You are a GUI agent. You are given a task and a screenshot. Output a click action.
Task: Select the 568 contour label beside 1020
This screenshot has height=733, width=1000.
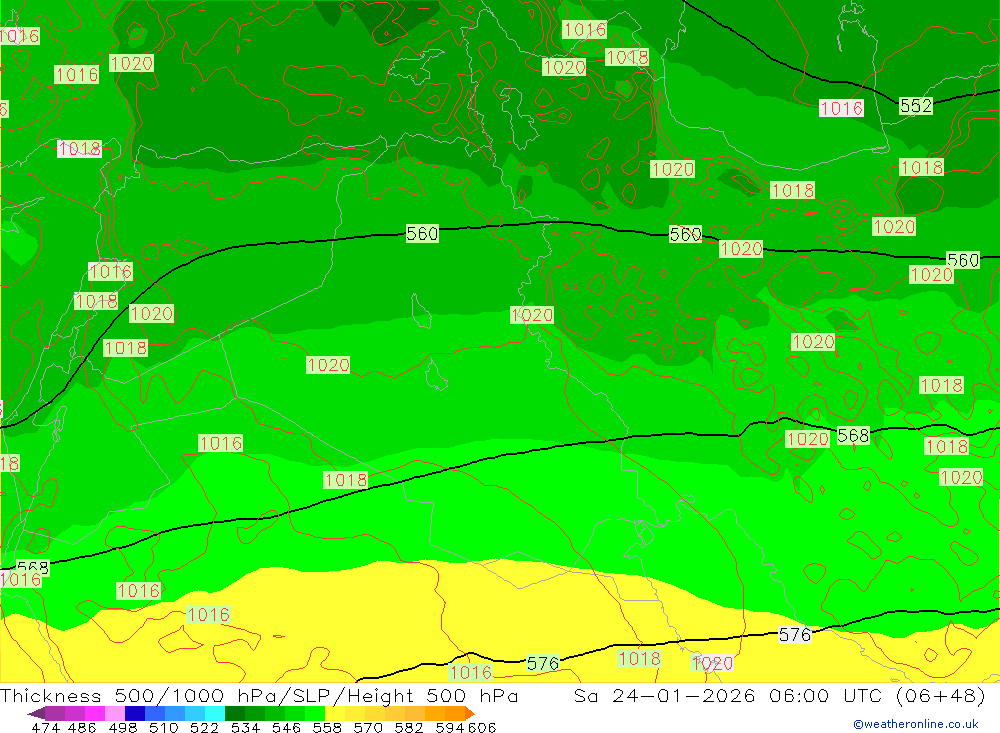tap(853, 436)
